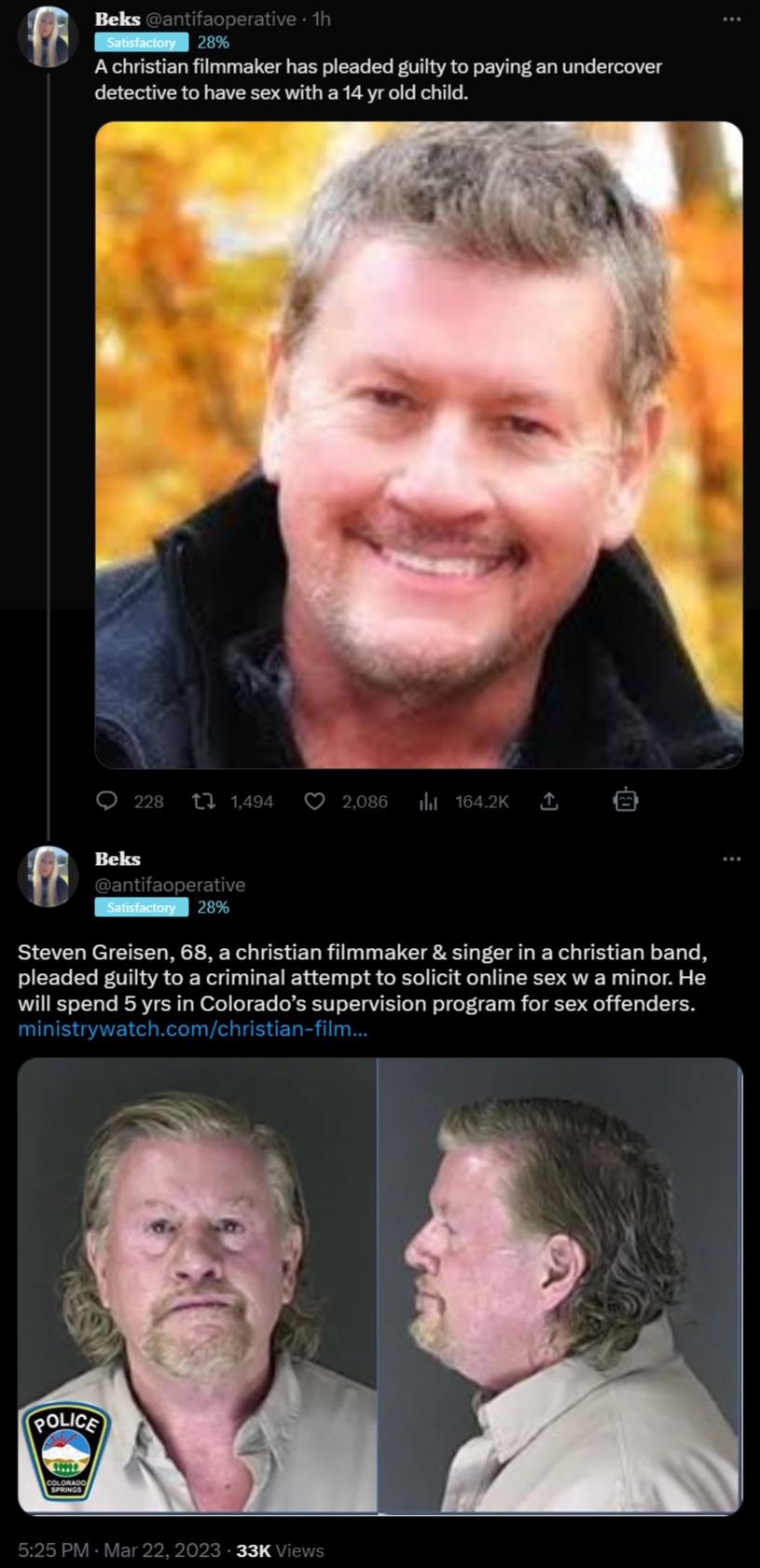Retweet the post with 1,494 retweets
760x1568 pixels.
pyautogui.click(x=203, y=801)
